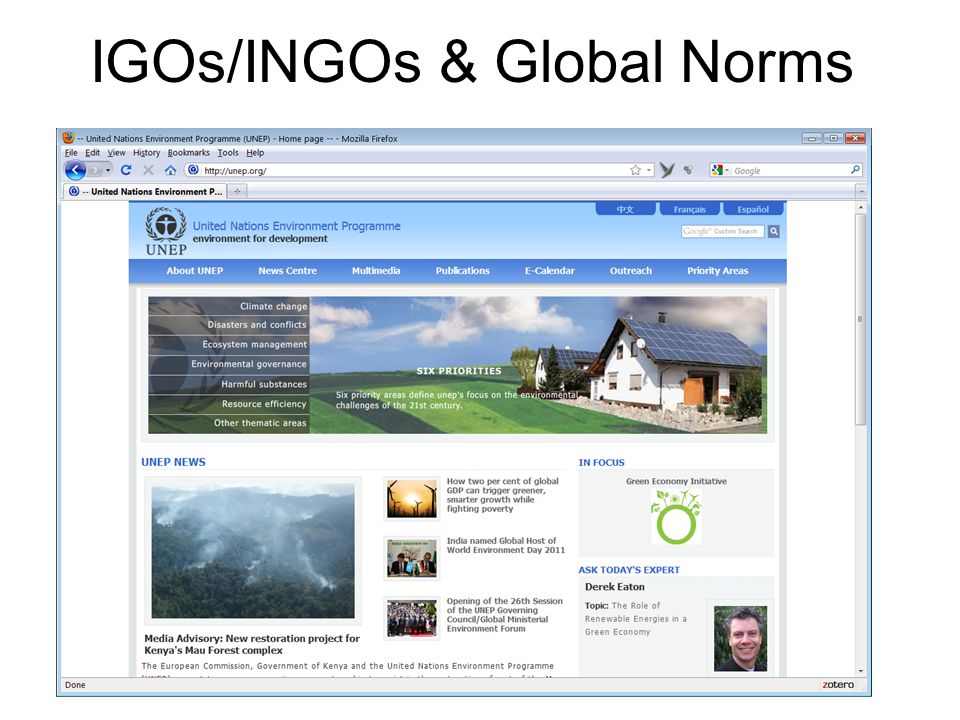Click the blue site search magnifier button
This screenshot has height=720, width=960.
coord(774,231)
